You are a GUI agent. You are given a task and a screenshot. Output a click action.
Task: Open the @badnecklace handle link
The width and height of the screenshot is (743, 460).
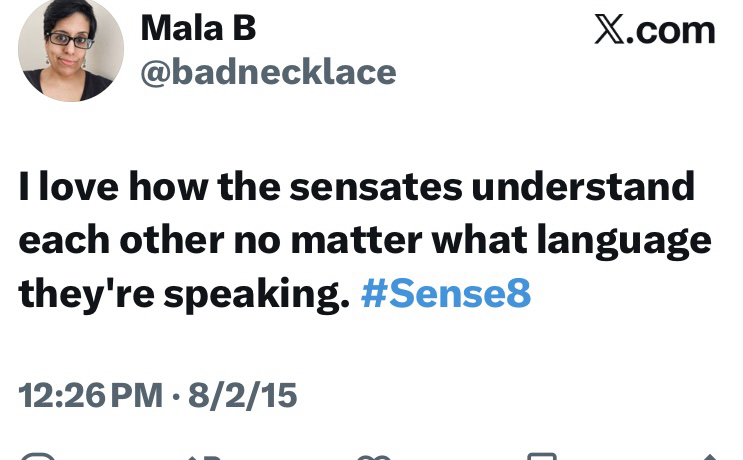click(268, 72)
